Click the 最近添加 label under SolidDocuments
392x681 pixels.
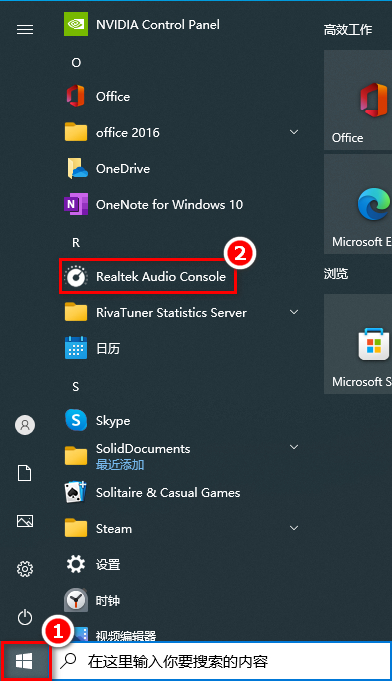click(120, 465)
